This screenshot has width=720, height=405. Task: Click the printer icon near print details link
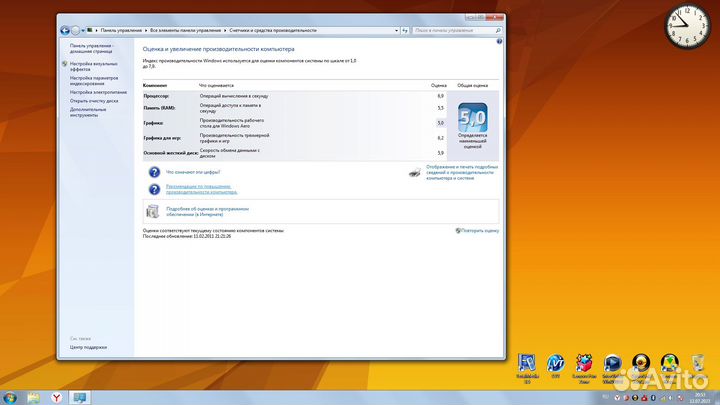point(414,173)
